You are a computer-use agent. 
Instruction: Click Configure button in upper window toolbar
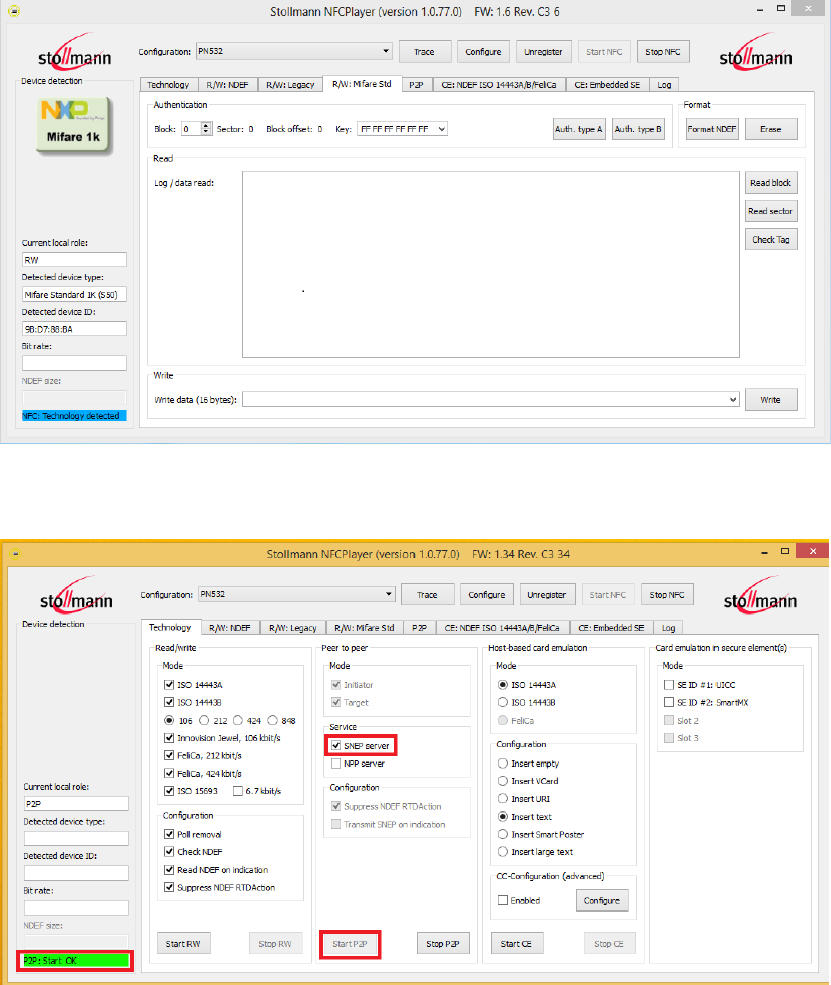click(x=483, y=52)
